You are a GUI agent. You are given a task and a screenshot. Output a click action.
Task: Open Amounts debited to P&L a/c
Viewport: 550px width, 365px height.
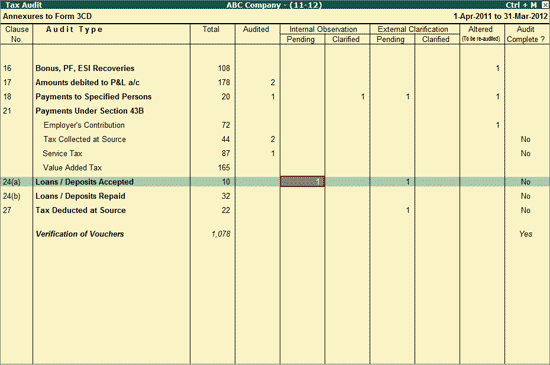(87, 83)
